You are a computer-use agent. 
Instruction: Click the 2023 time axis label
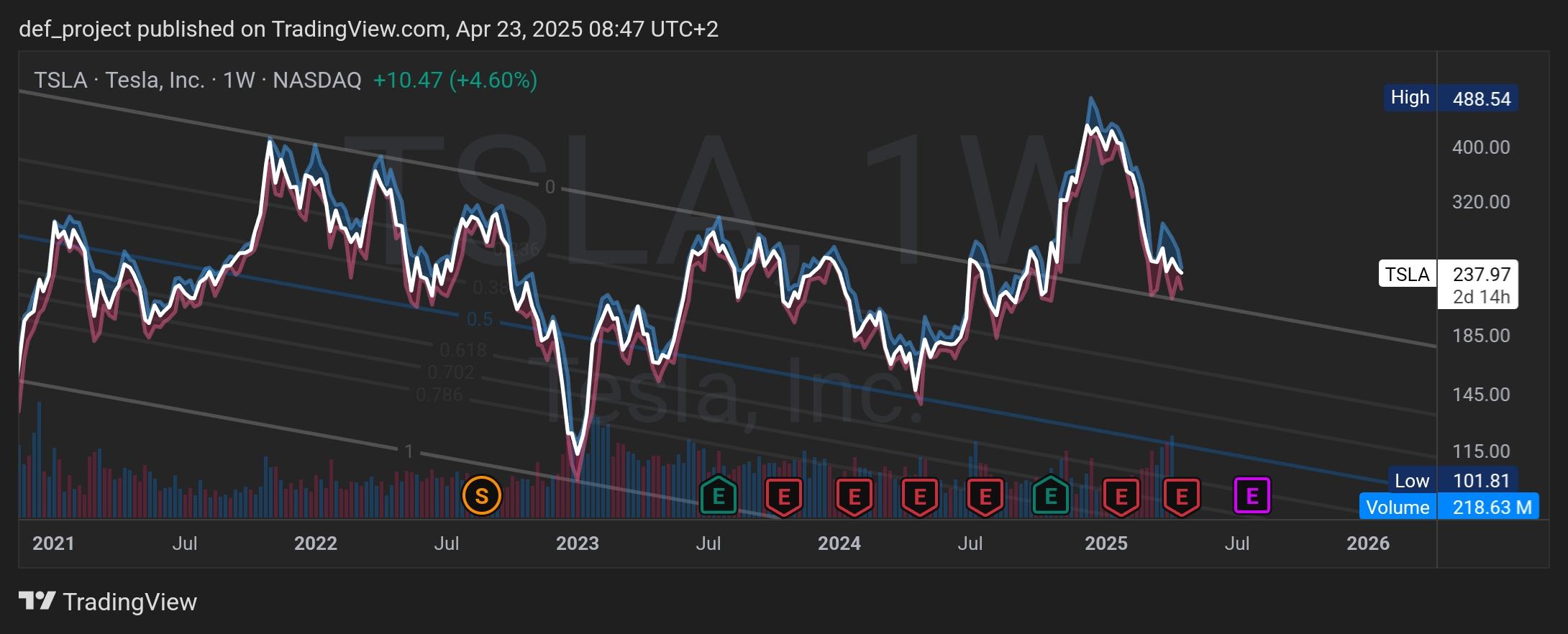coord(577,543)
